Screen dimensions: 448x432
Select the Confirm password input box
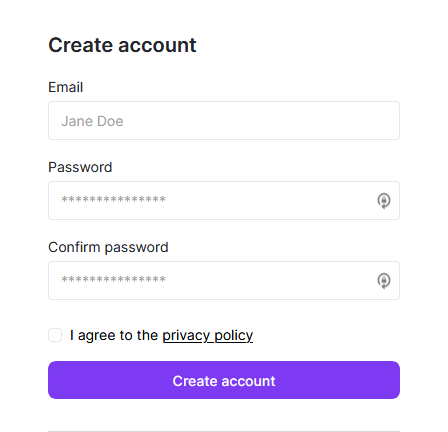(x=224, y=281)
